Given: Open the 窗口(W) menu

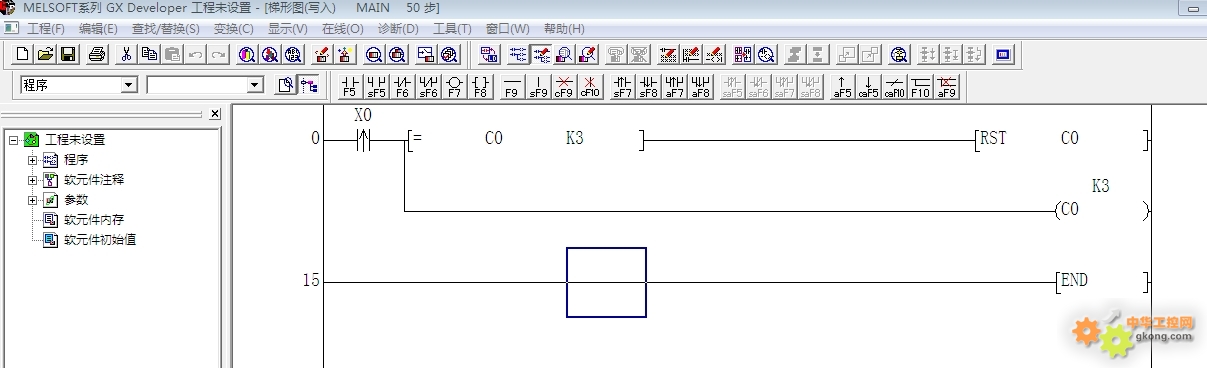Looking at the screenshot, I should (507, 29).
